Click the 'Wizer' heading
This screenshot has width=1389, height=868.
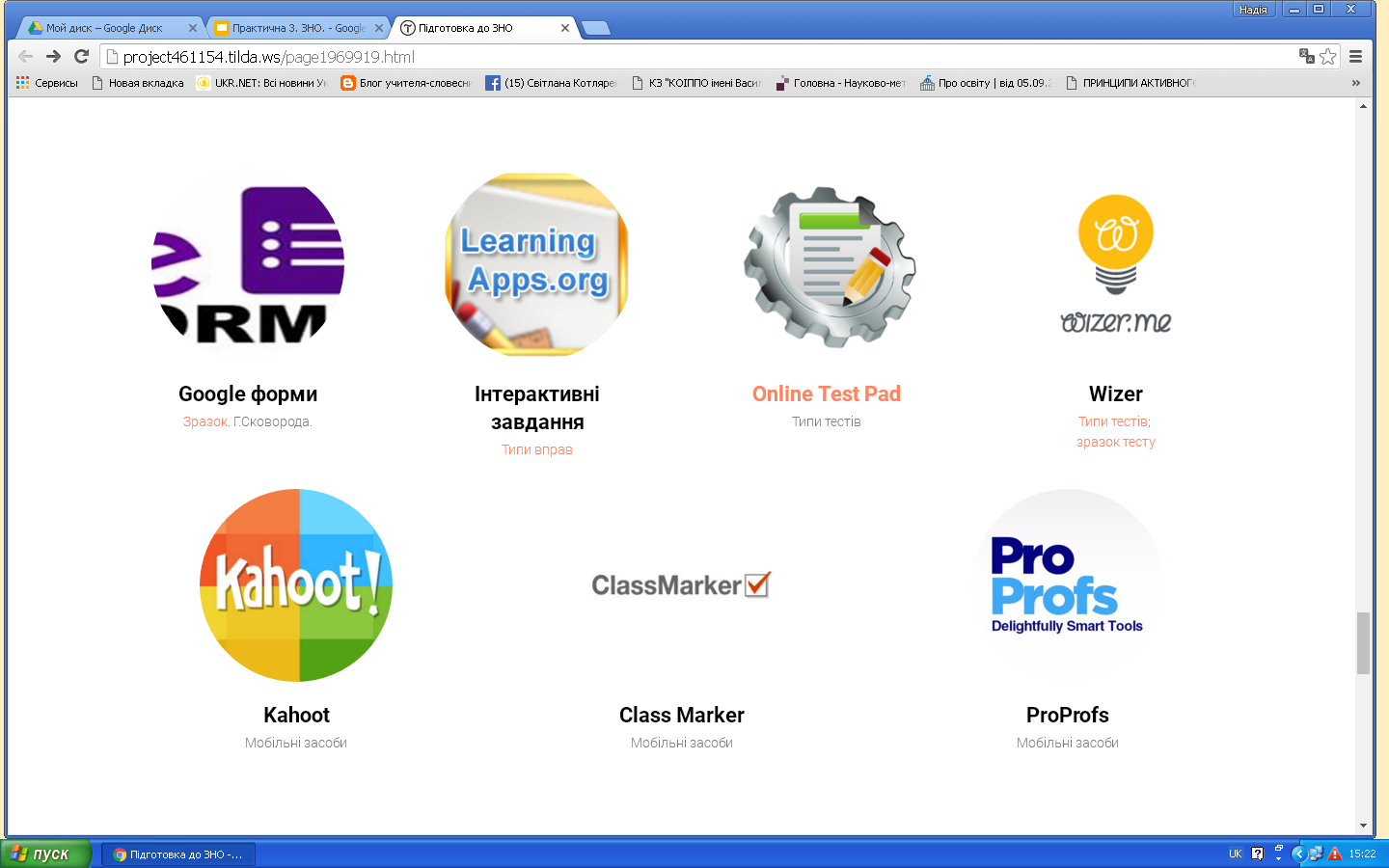(x=1116, y=393)
